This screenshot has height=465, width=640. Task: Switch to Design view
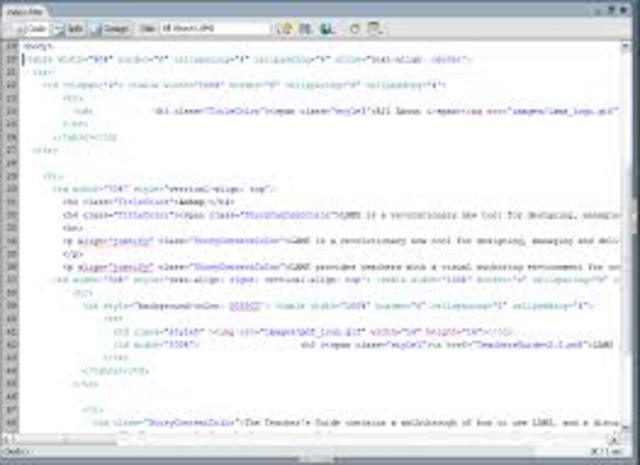(x=111, y=29)
